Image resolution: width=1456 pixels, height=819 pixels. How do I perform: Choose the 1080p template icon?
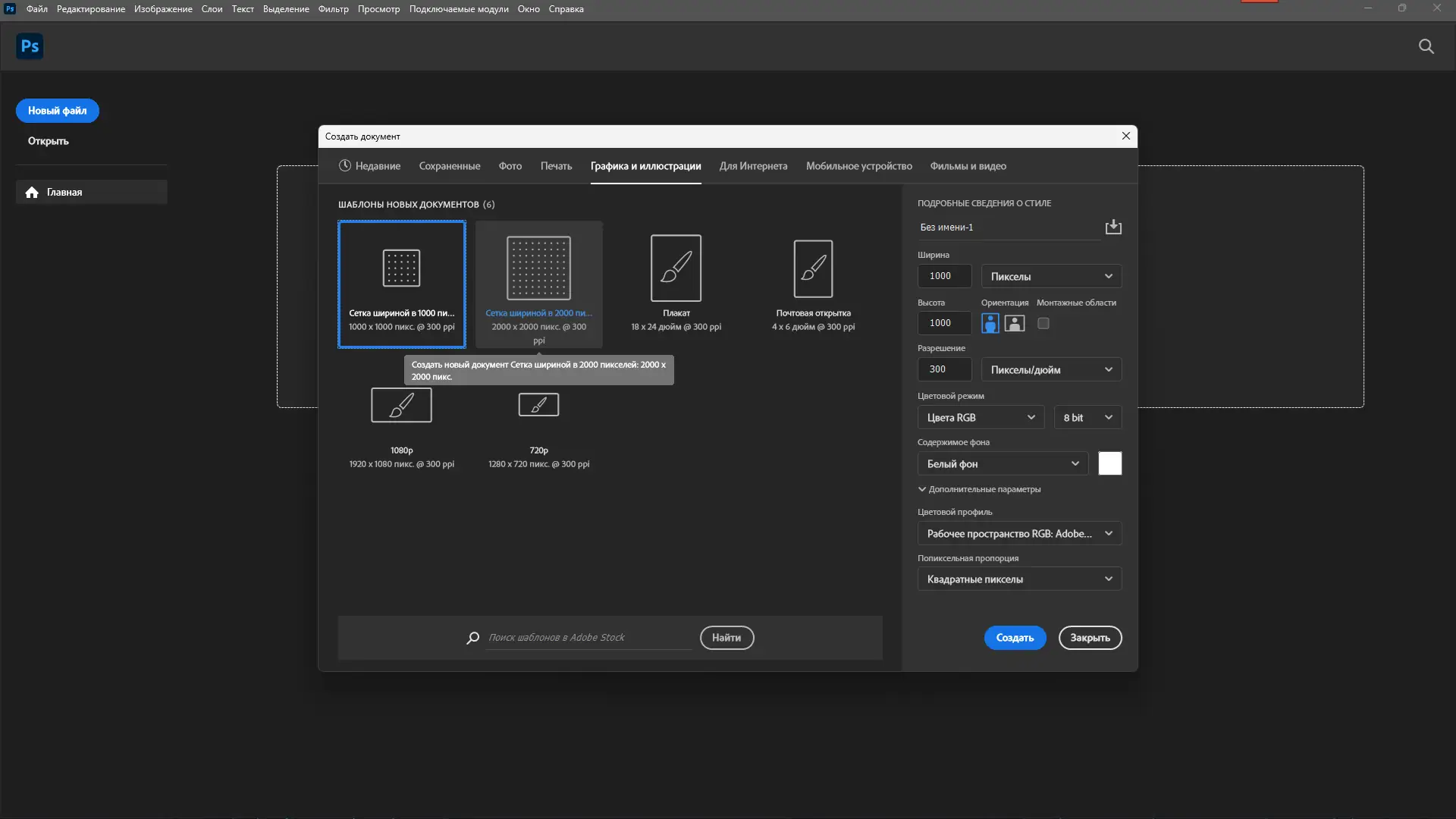click(x=401, y=405)
